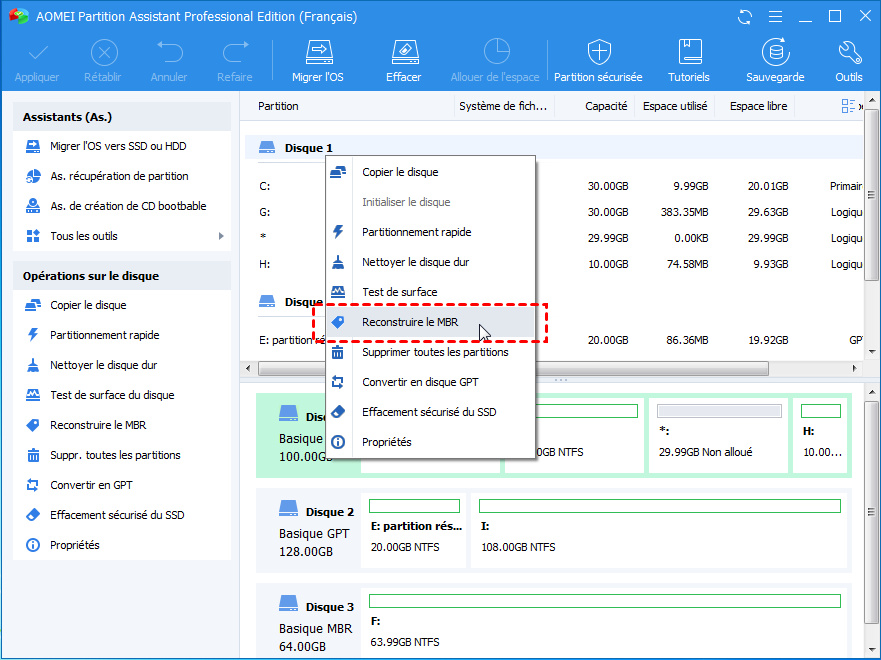Click the Effacer toolbar icon
This screenshot has height=660, width=881.
(403, 60)
